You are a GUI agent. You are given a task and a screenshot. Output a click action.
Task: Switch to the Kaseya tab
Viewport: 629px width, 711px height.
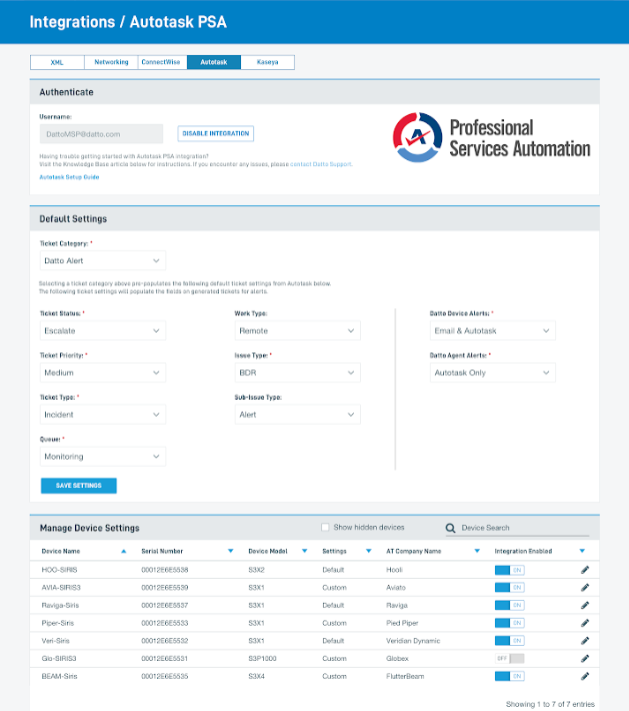(268, 62)
